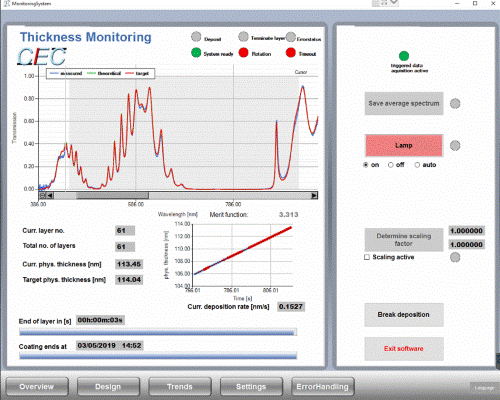Click Break deposition button
500x400 pixels.
pyautogui.click(x=404, y=315)
